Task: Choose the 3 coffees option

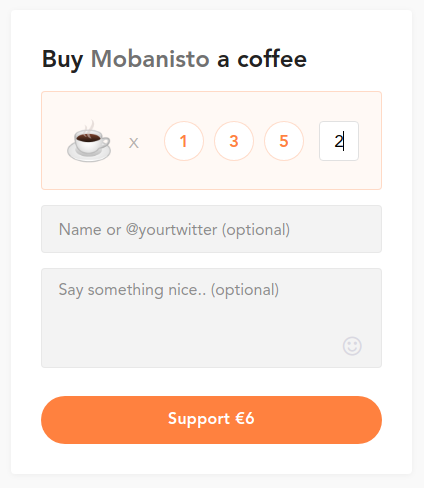Action: 234,141
